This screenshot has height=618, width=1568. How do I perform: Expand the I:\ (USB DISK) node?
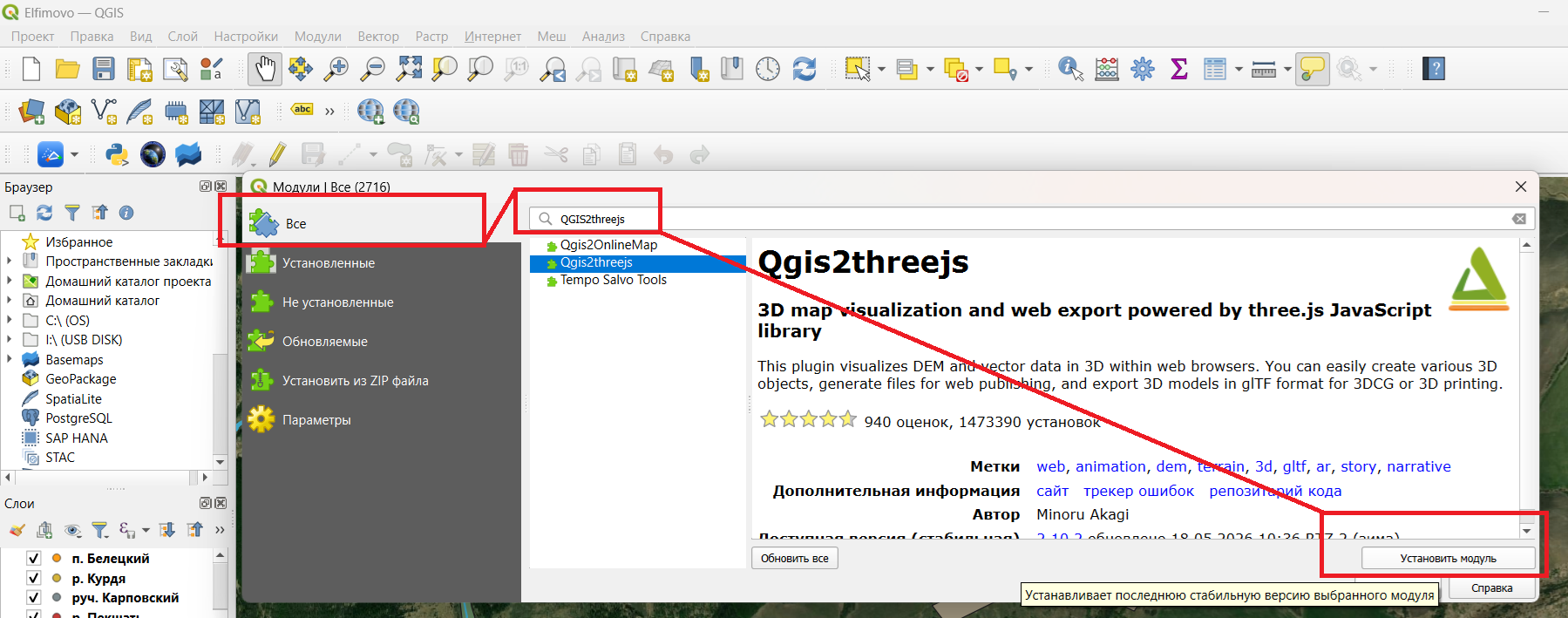(10, 339)
